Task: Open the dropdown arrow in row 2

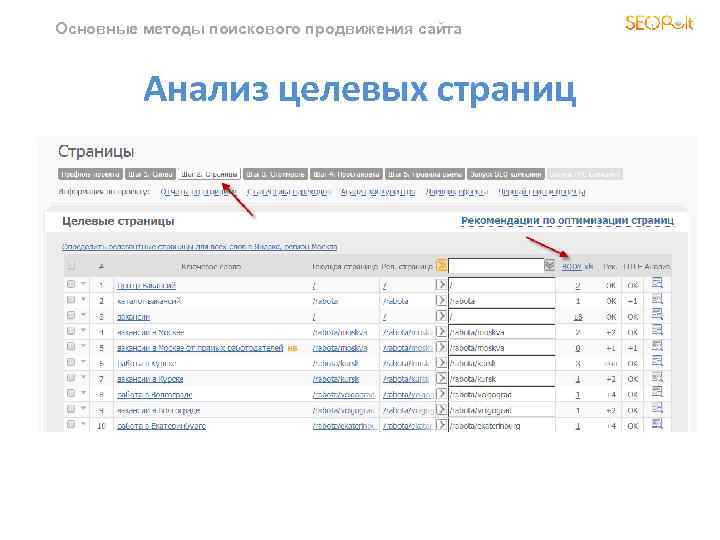Action: click(x=83, y=299)
